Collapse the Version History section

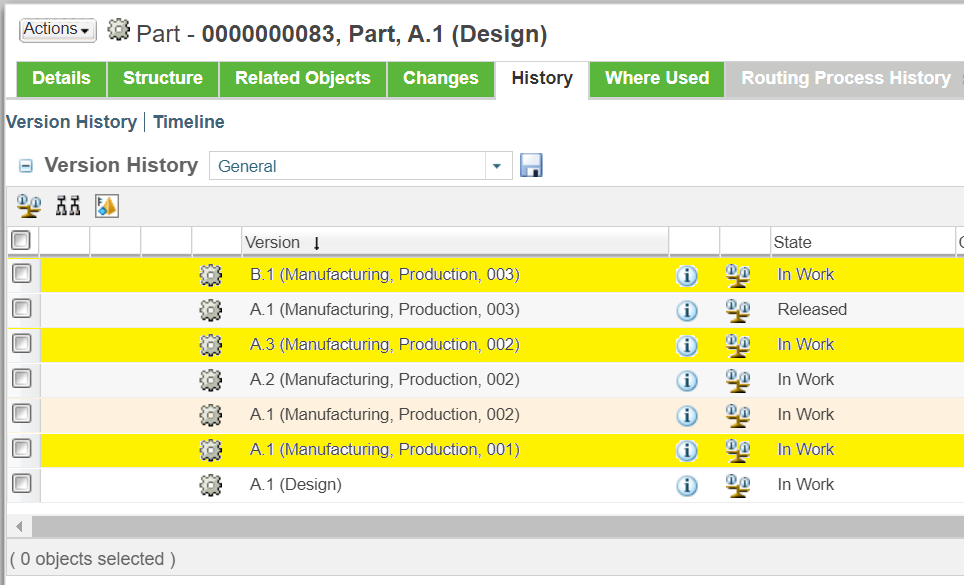click(x=26, y=166)
